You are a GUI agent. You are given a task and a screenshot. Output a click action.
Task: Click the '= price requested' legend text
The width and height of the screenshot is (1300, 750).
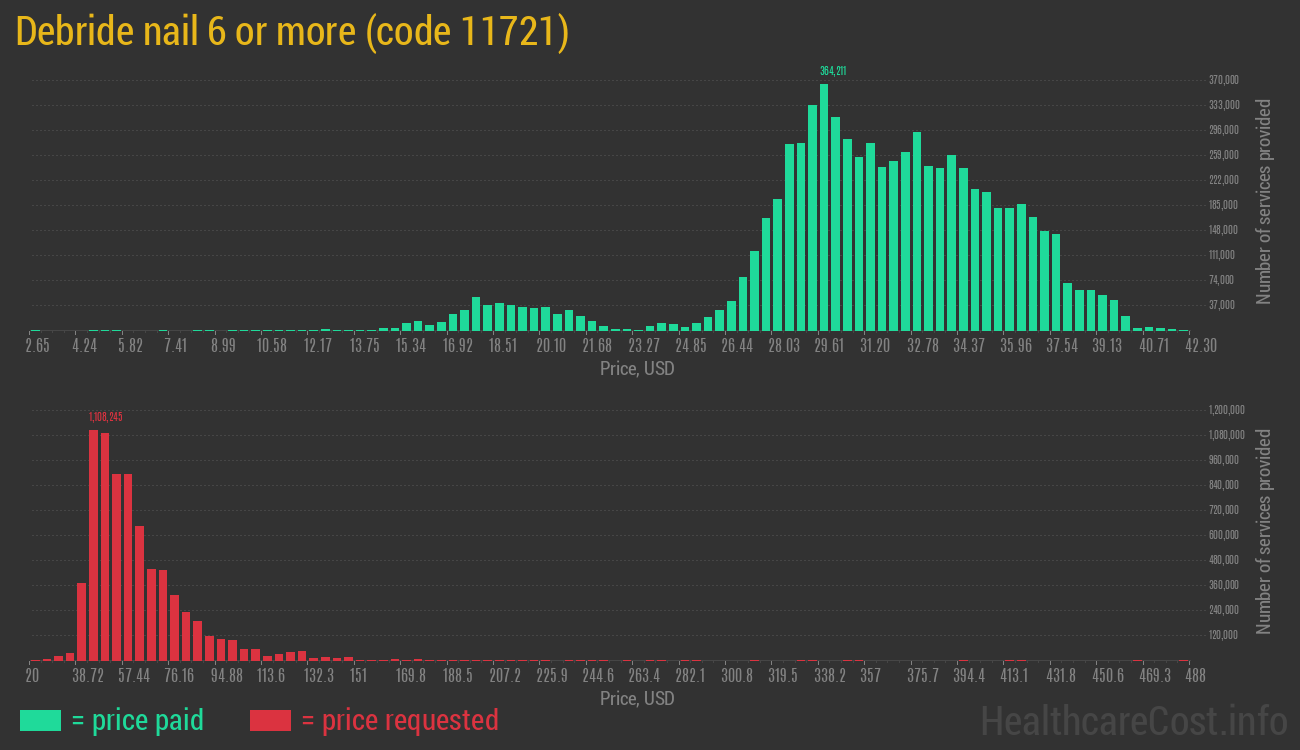399,720
